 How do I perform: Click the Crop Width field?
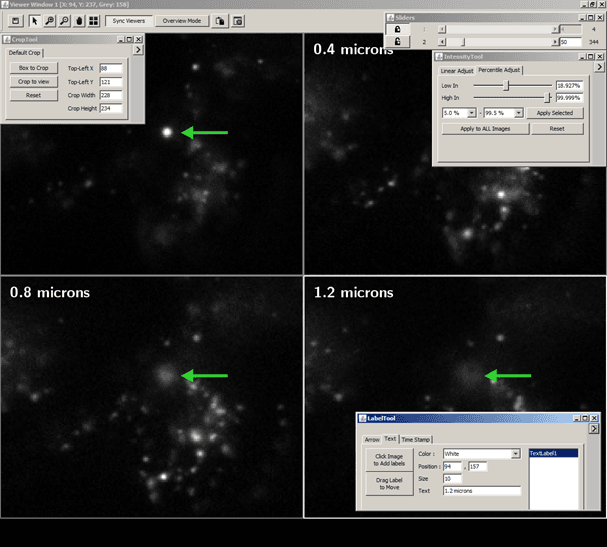111,95
